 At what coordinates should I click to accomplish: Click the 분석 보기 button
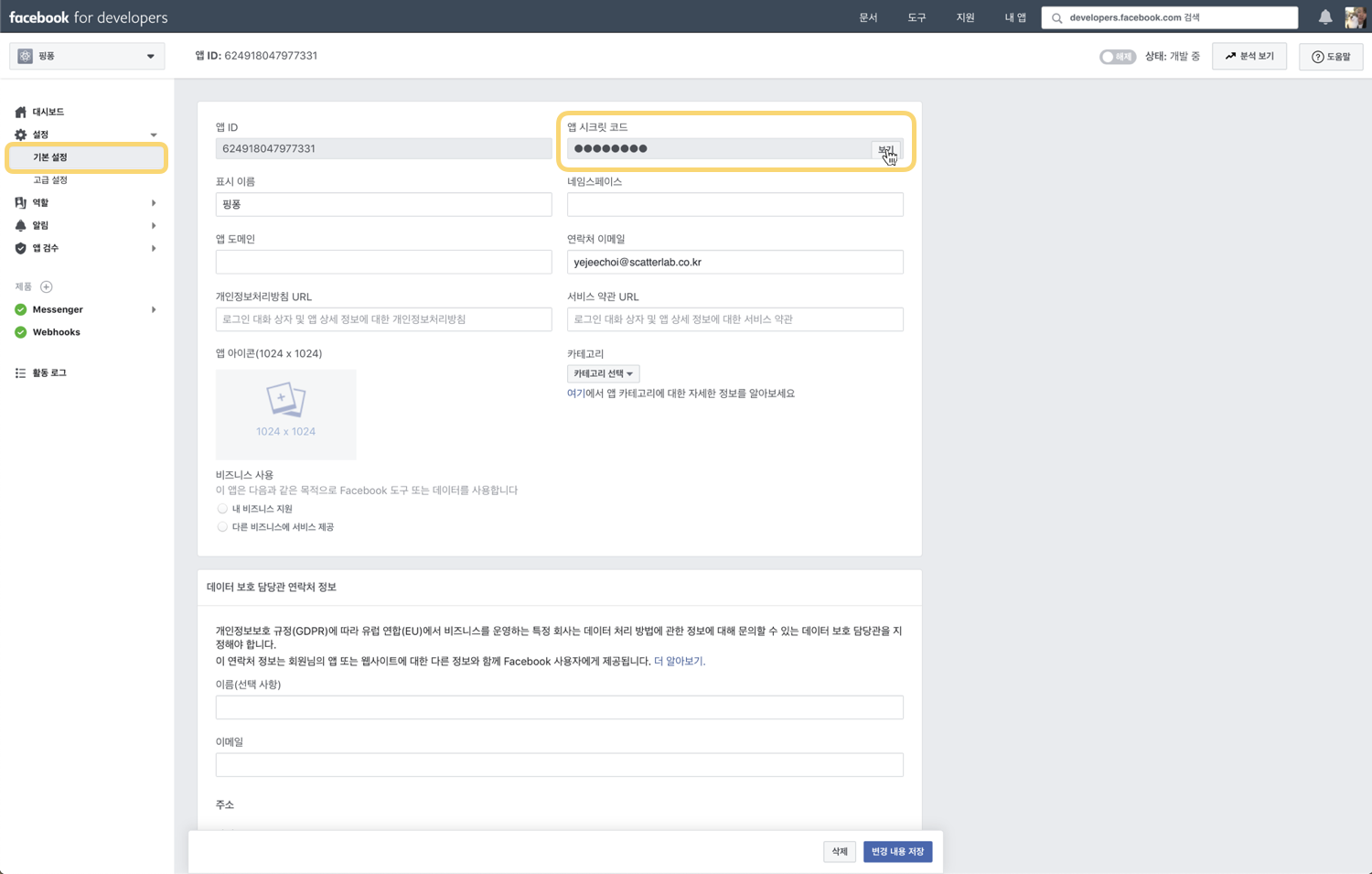(x=1249, y=56)
